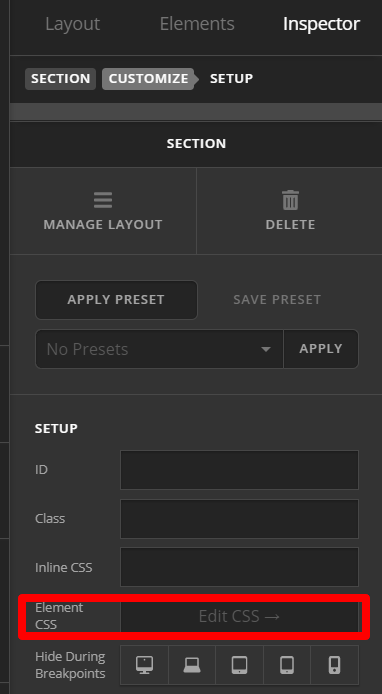Screen dimensions: 382x694
Task: Click the Section breadcrumb
Action: pos(60,79)
